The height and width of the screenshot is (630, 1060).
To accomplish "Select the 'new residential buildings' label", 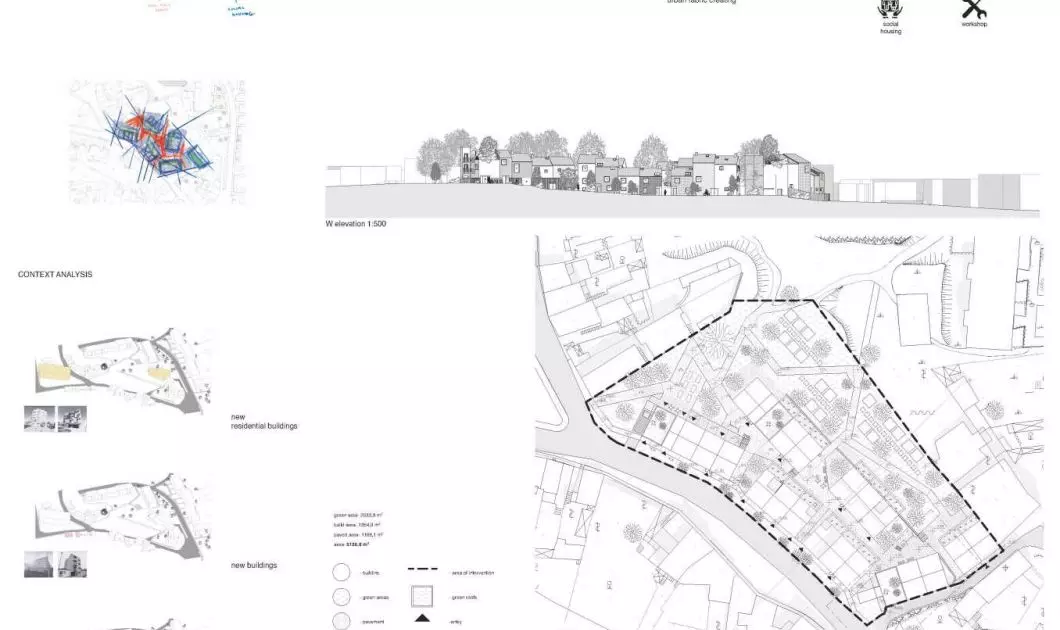I will tap(264, 421).
